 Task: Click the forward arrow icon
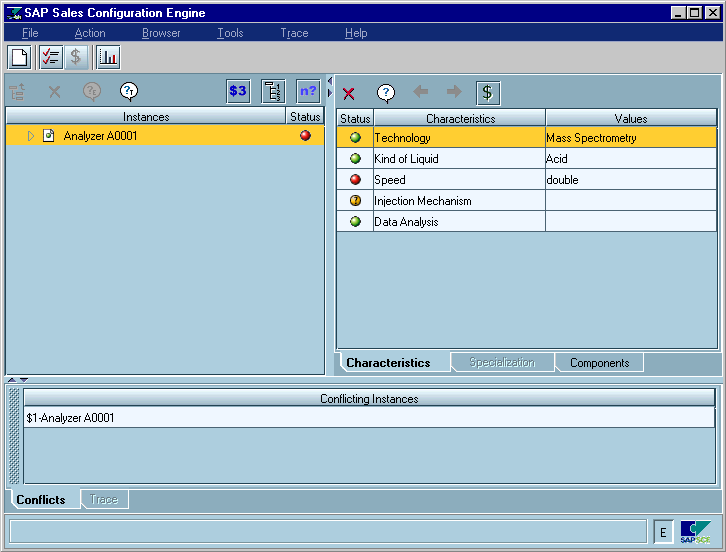[454, 92]
